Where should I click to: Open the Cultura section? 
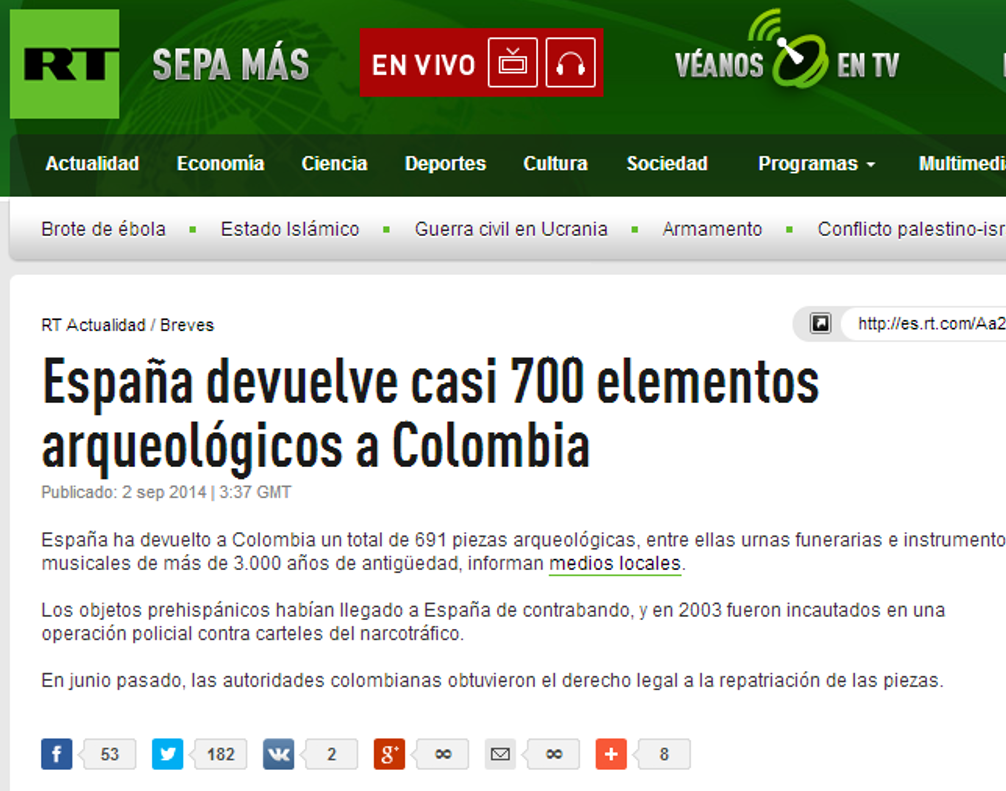point(556,164)
